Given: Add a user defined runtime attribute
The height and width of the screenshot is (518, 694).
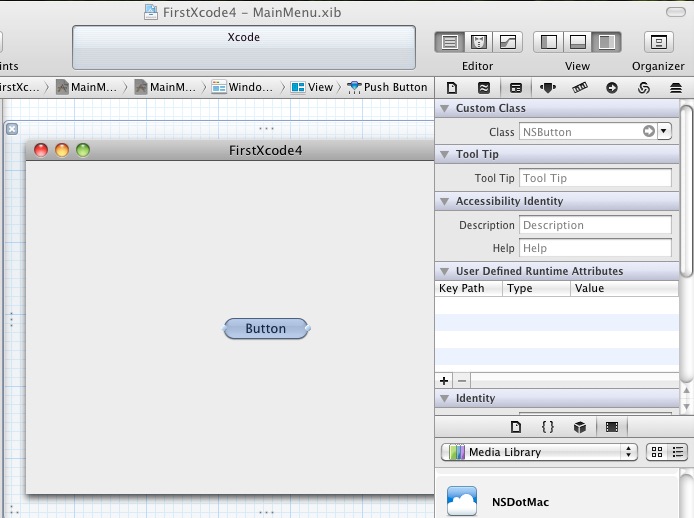Looking at the screenshot, I should 444,380.
